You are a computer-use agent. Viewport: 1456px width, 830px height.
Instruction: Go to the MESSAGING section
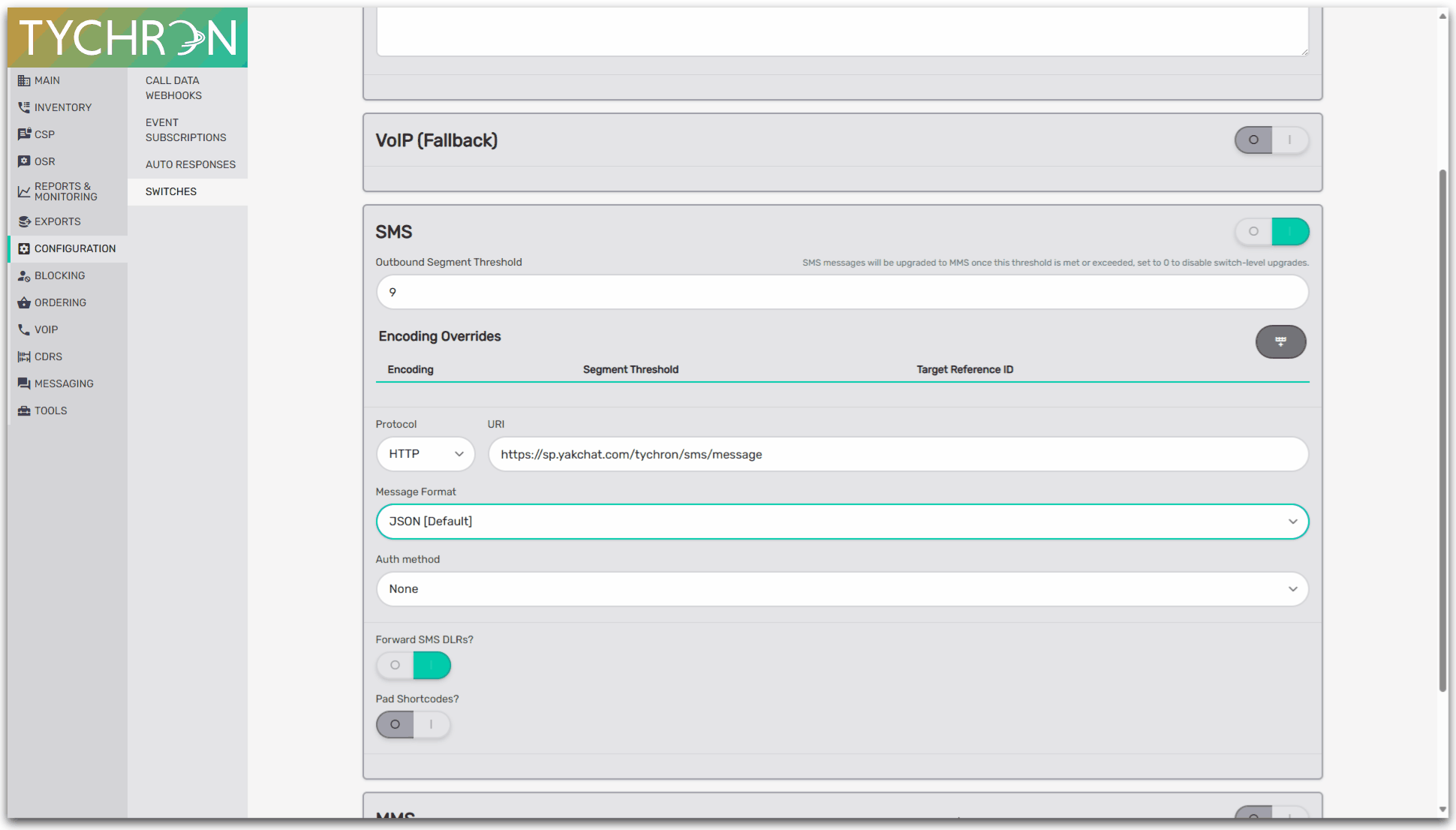[x=68, y=383]
